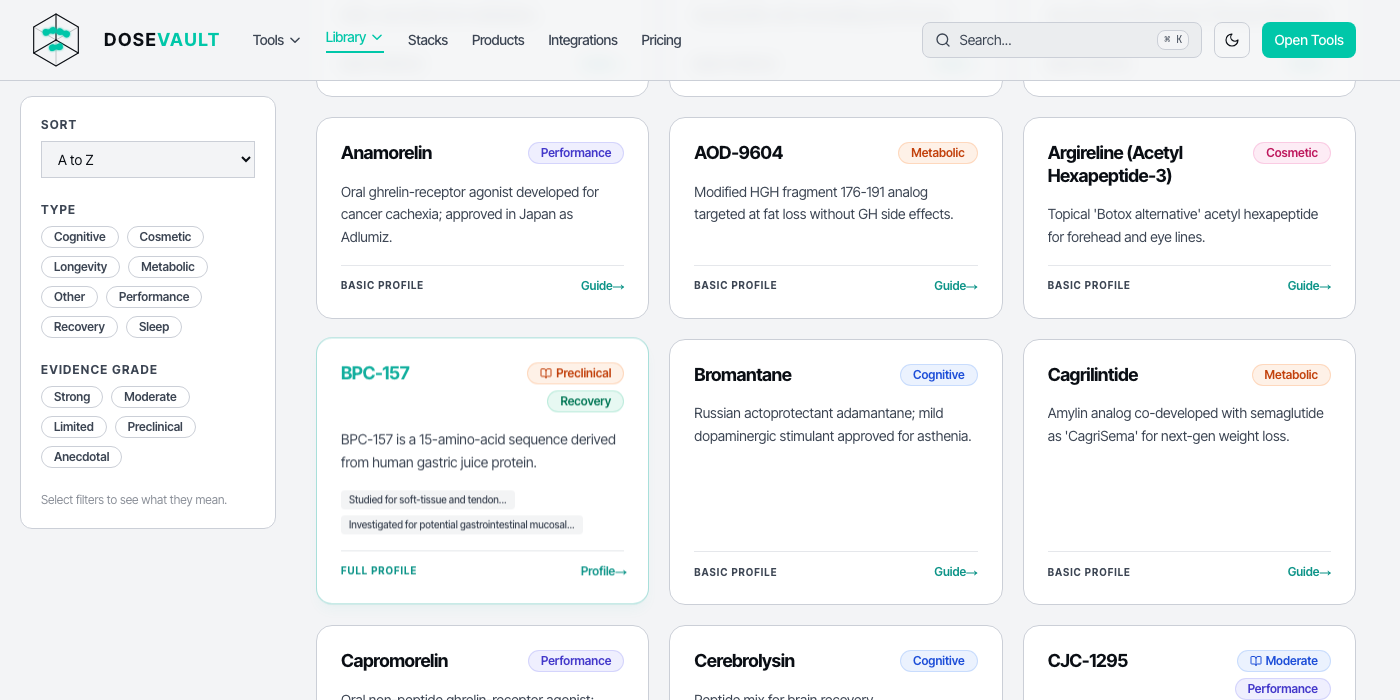Click the Cagrilintide card title
This screenshot has height=700, width=1400.
point(1093,375)
